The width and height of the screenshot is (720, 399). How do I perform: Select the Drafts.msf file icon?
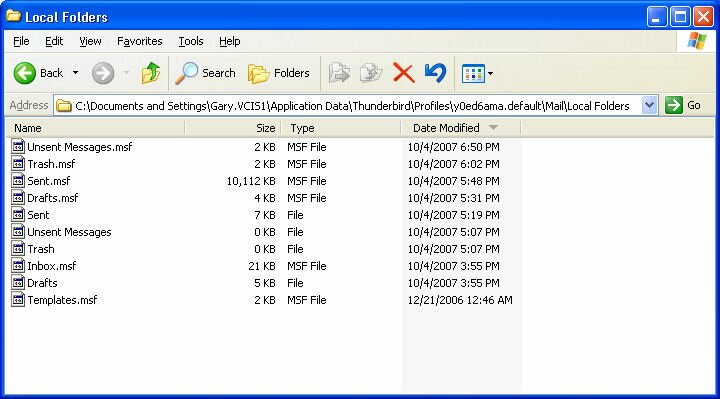tap(18, 197)
